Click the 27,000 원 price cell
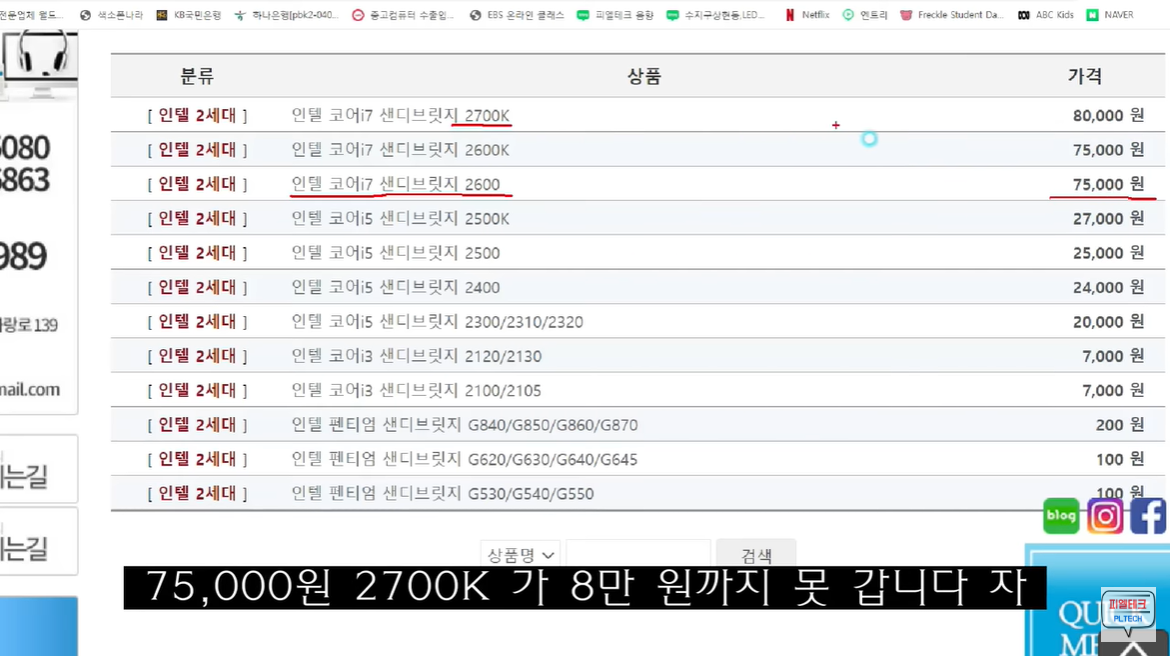Screen dimensions: 1170x656 (x=1108, y=218)
